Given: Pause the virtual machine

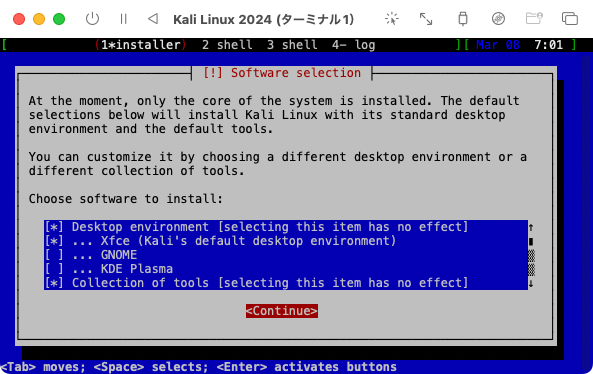Looking at the screenshot, I should pos(123,19).
